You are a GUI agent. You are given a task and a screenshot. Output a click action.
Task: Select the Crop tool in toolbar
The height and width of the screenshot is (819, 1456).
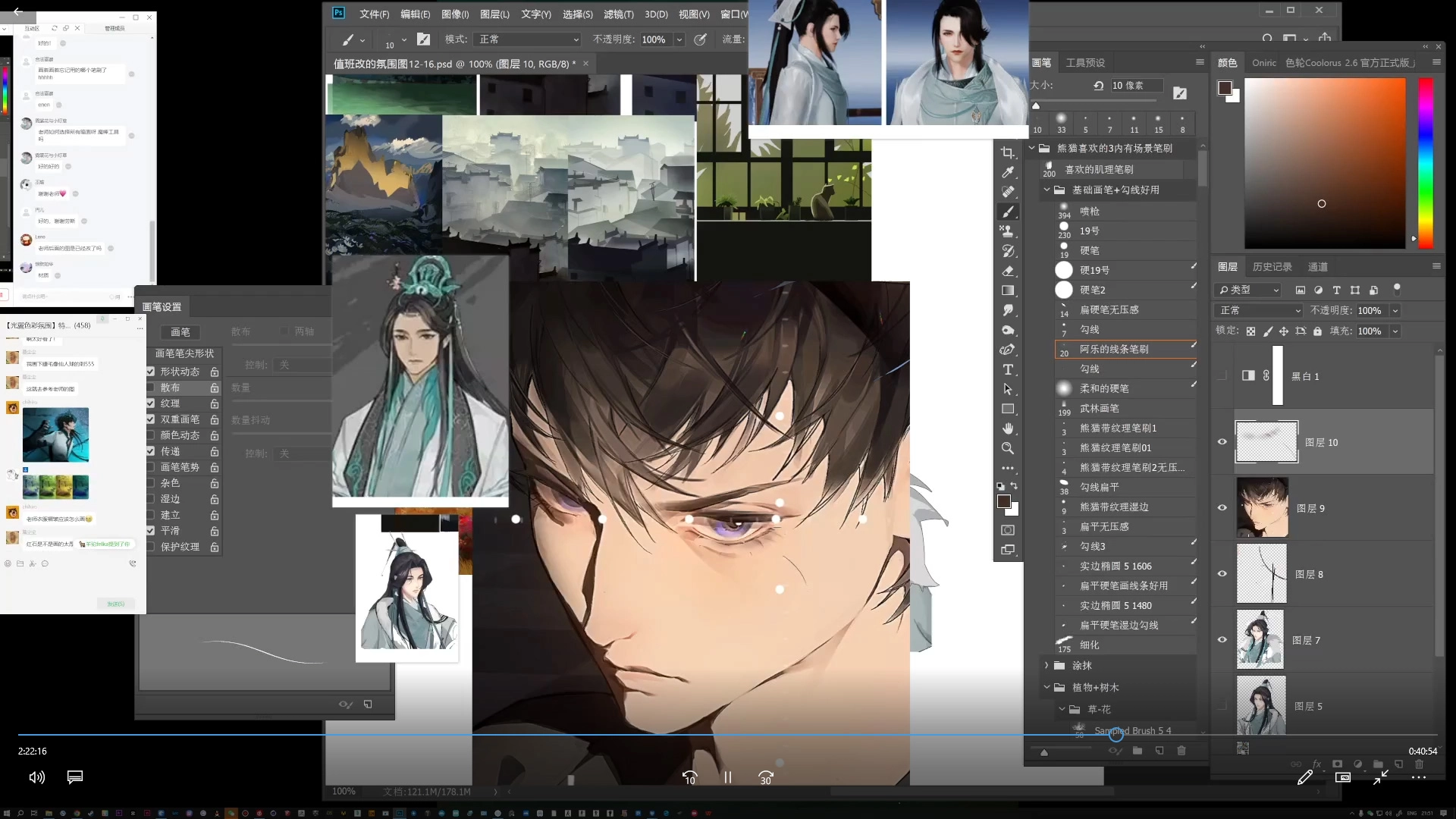click(1007, 152)
